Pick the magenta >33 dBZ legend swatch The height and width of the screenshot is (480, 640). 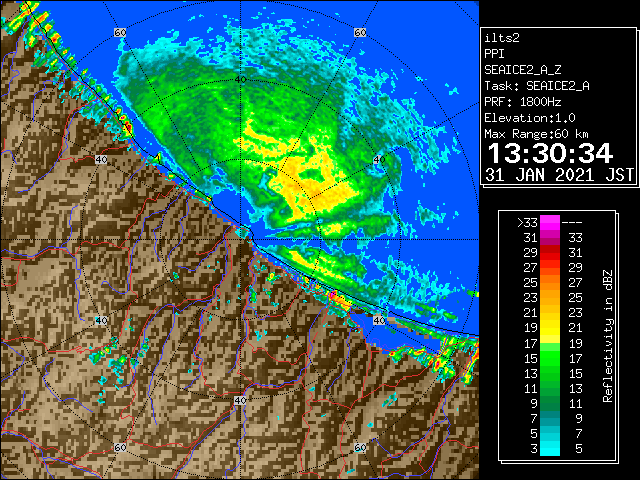(x=550, y=222)
